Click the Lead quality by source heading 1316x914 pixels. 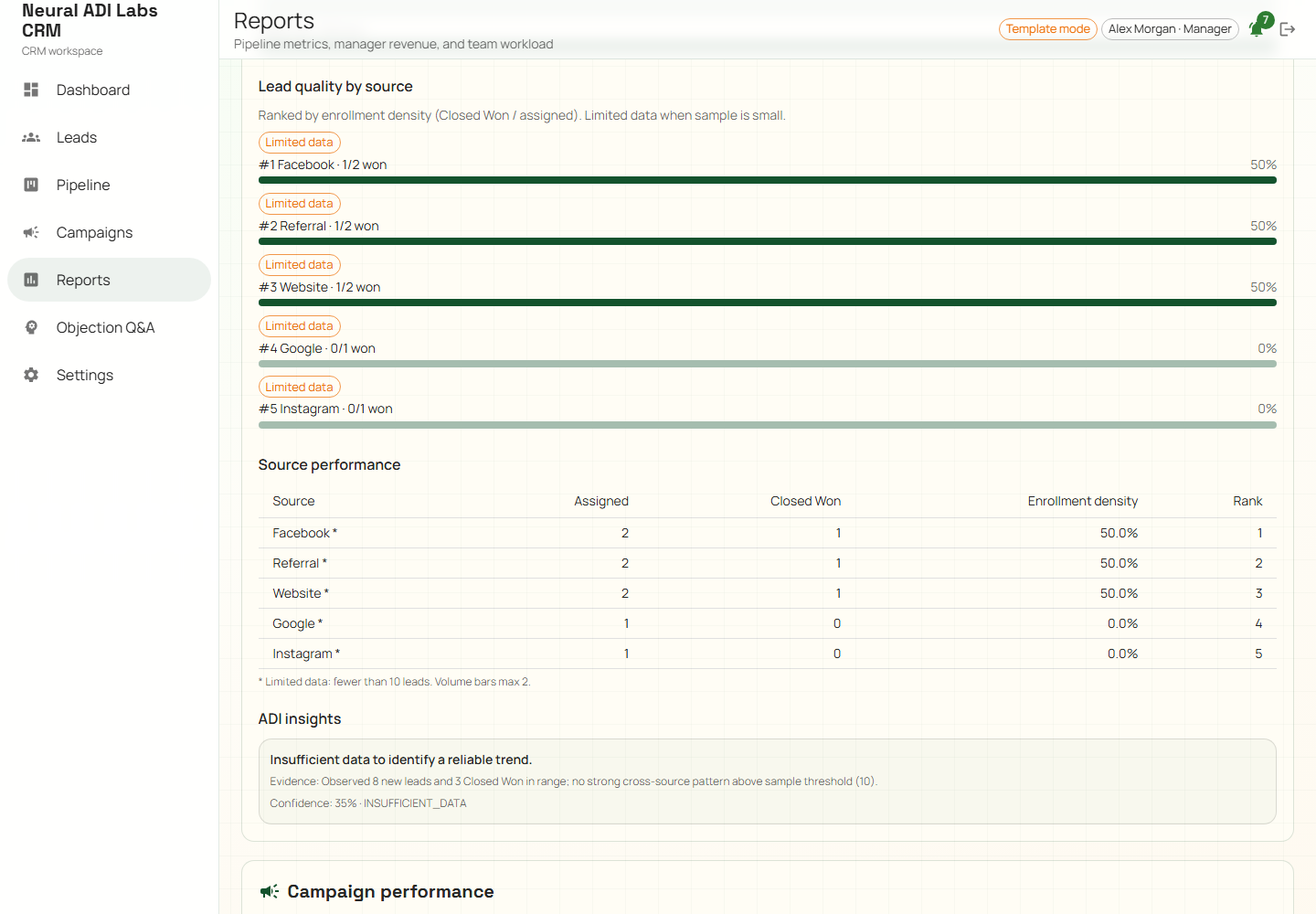(335, 86)
